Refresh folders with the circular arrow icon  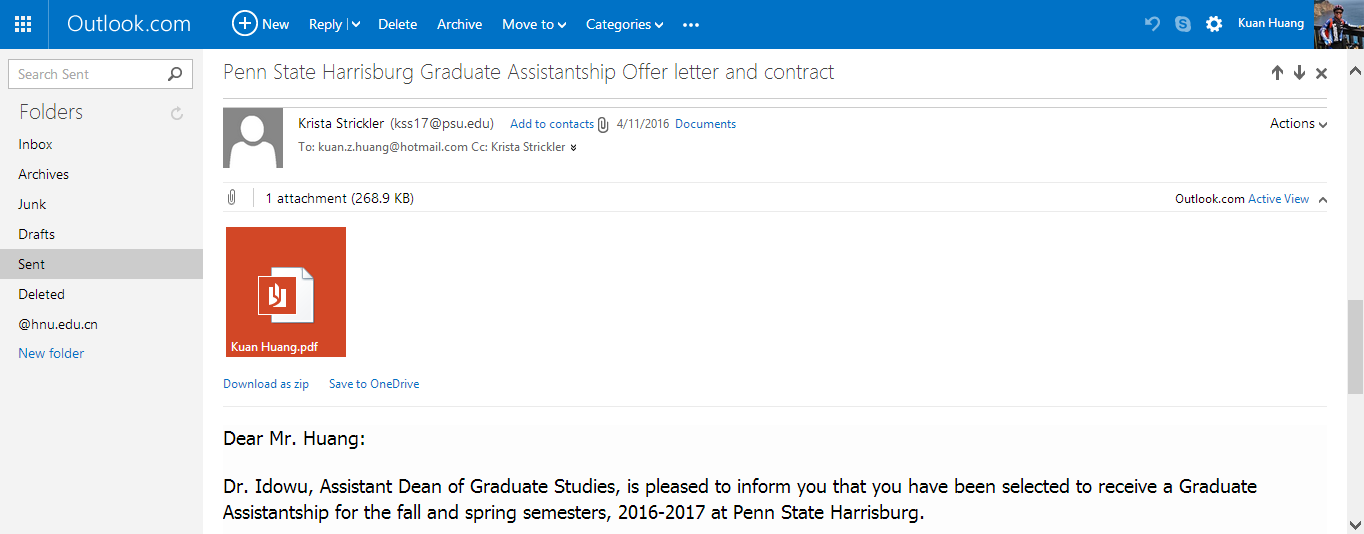(177, 113)
